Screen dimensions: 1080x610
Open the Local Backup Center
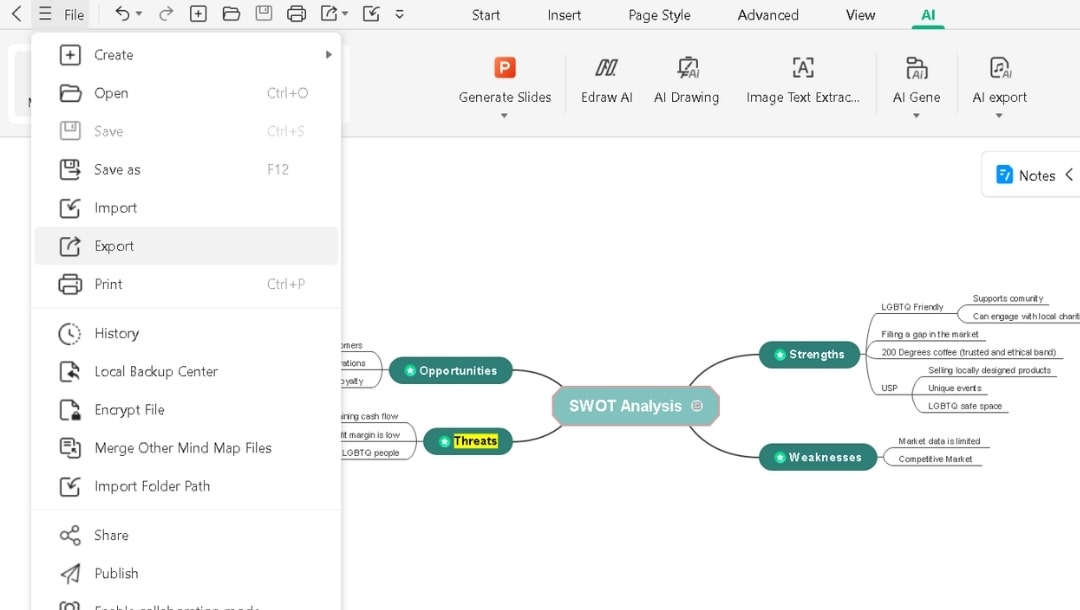coord(156,371)
